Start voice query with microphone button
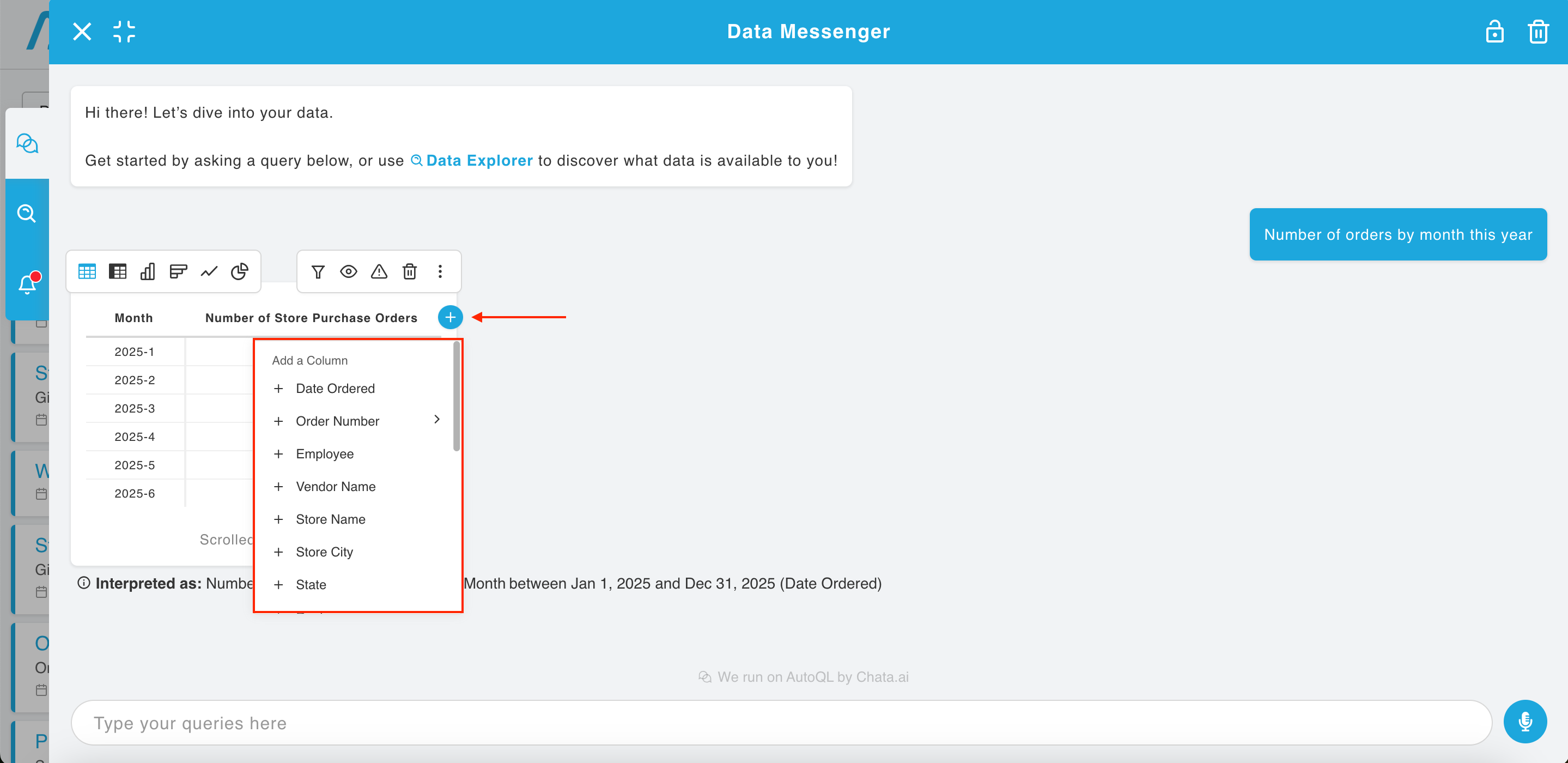Viewport: 1568px width, 763px height. coord(1525,722)
